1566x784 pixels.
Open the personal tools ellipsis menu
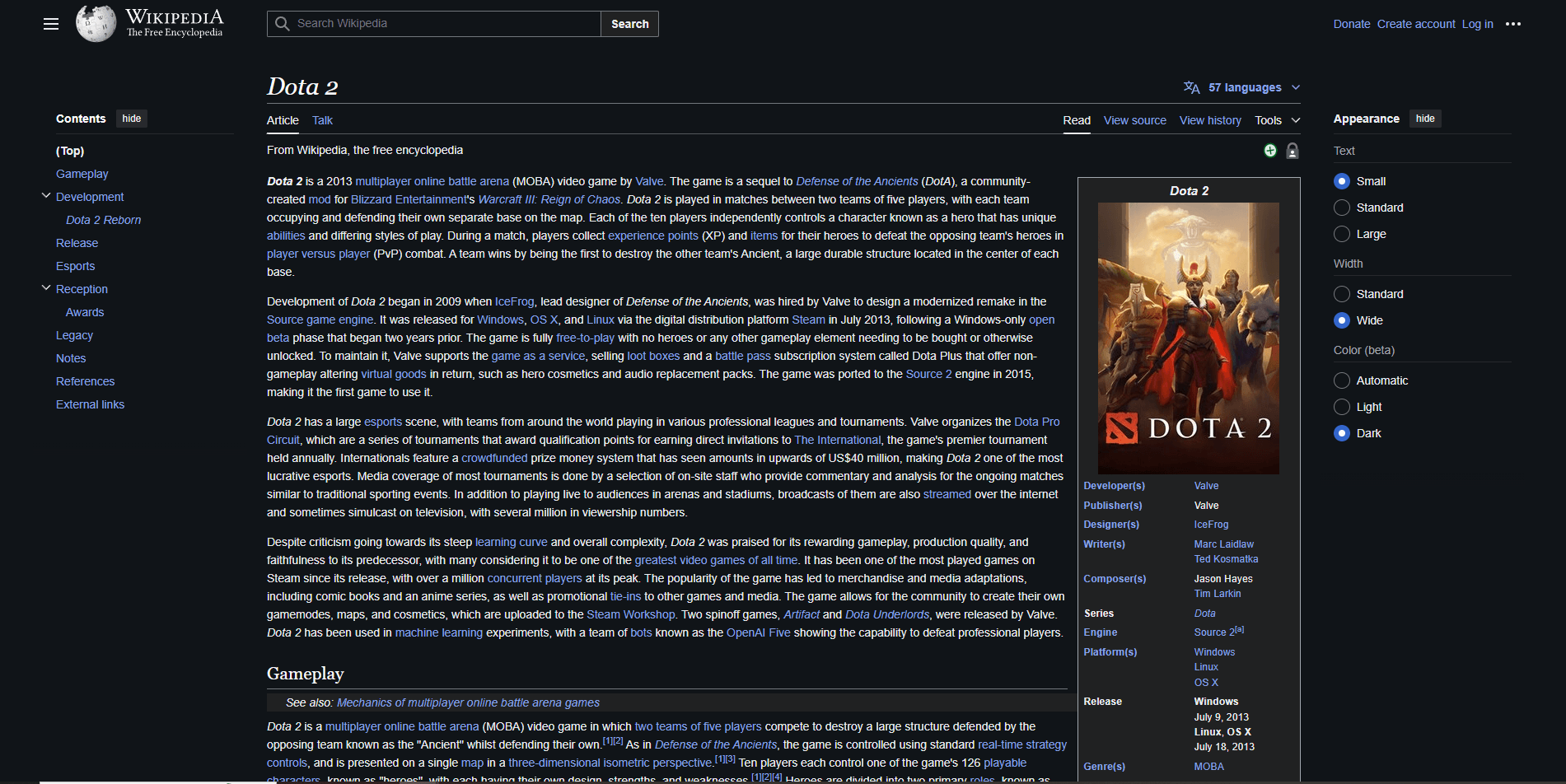pyautogui.click(x=1512, y=24)
